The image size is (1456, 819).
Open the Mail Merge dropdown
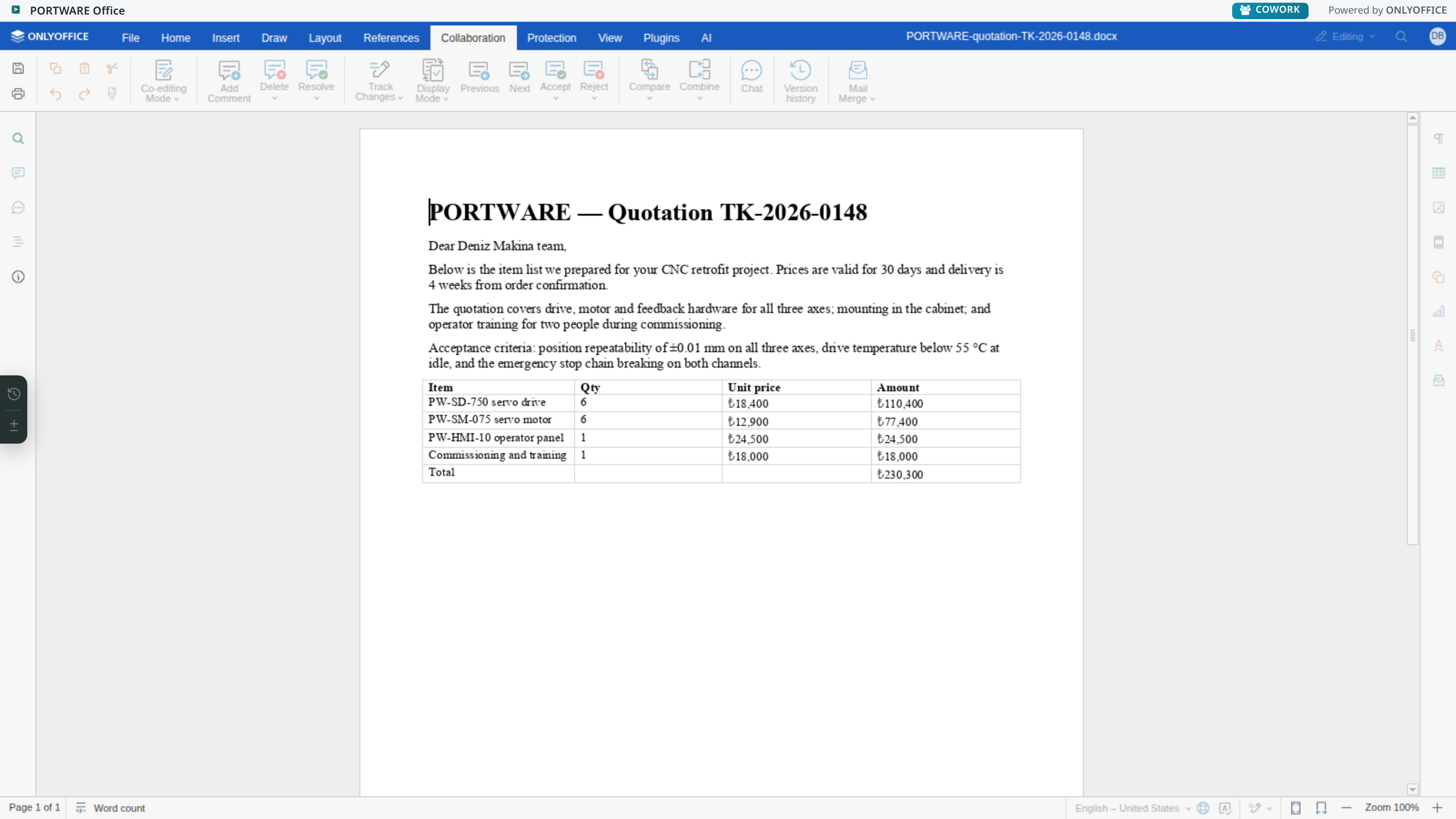[857, 81]
